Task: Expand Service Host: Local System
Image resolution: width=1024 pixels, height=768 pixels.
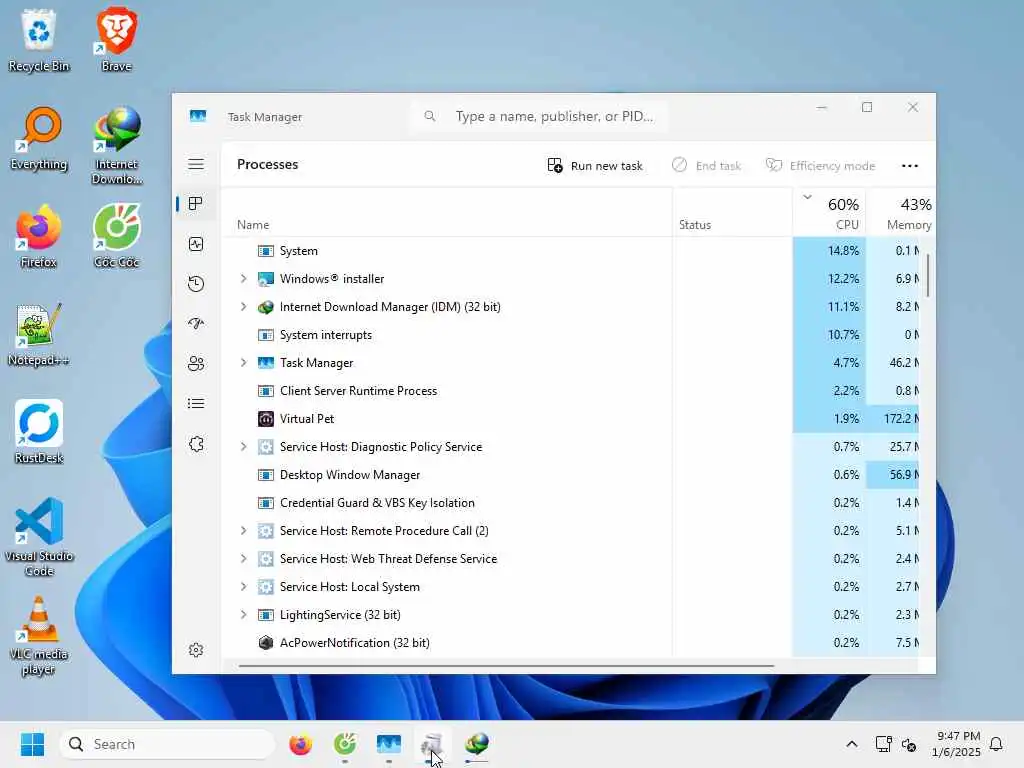Action: (x=244, y=586)
